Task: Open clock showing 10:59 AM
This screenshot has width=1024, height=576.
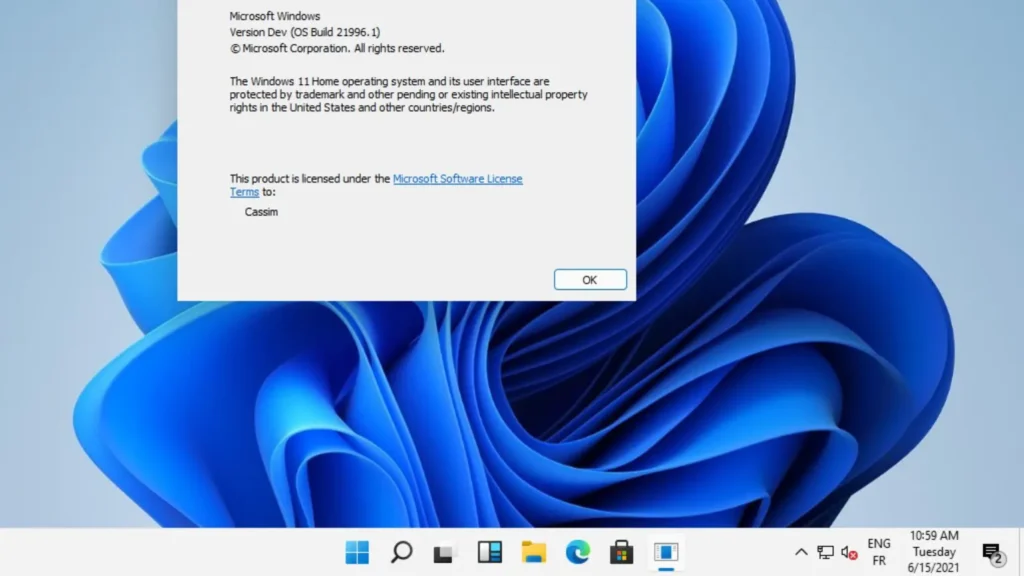Action: point(935,536)
